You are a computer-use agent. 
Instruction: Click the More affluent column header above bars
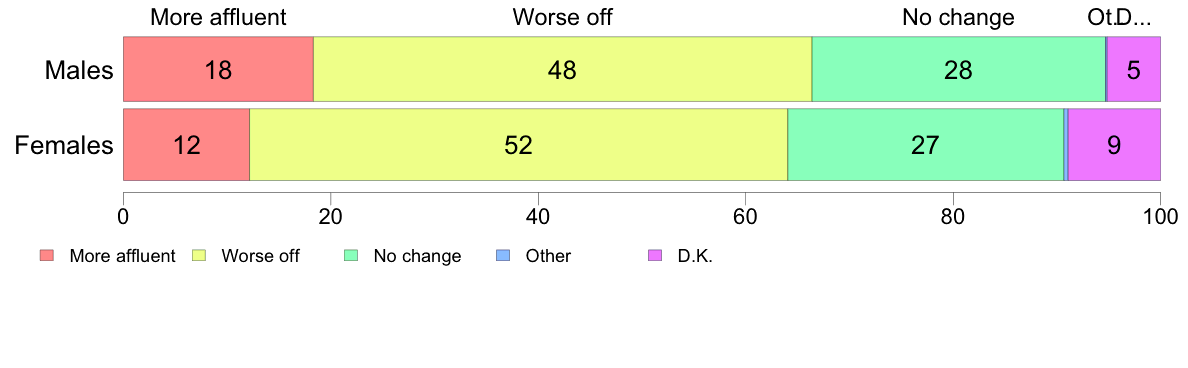tap(218, 17)
